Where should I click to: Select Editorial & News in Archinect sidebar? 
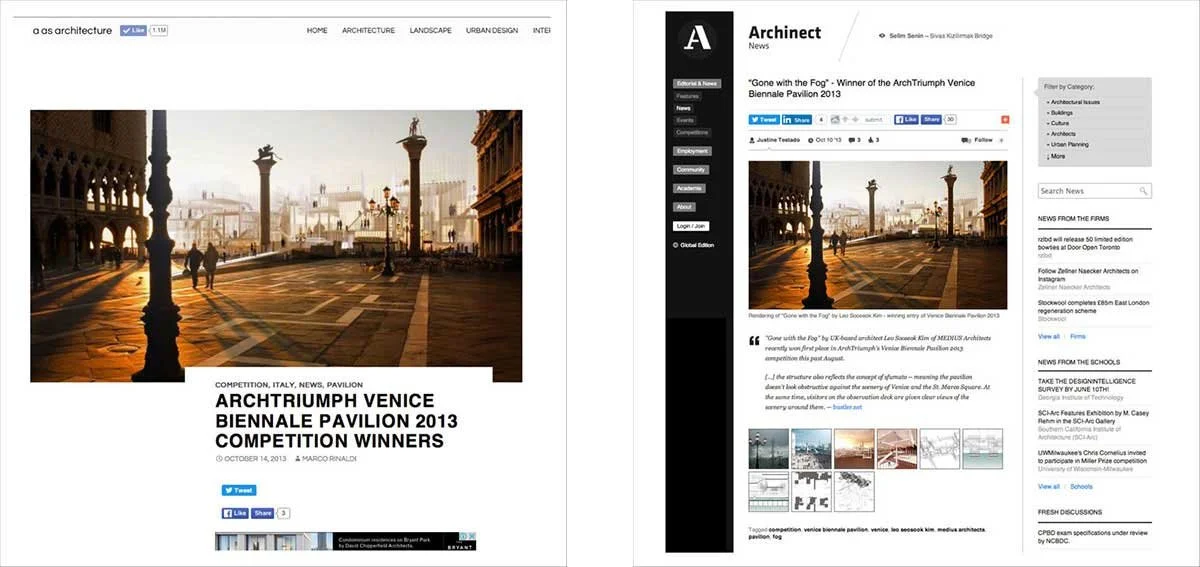[x=696, y=84]
